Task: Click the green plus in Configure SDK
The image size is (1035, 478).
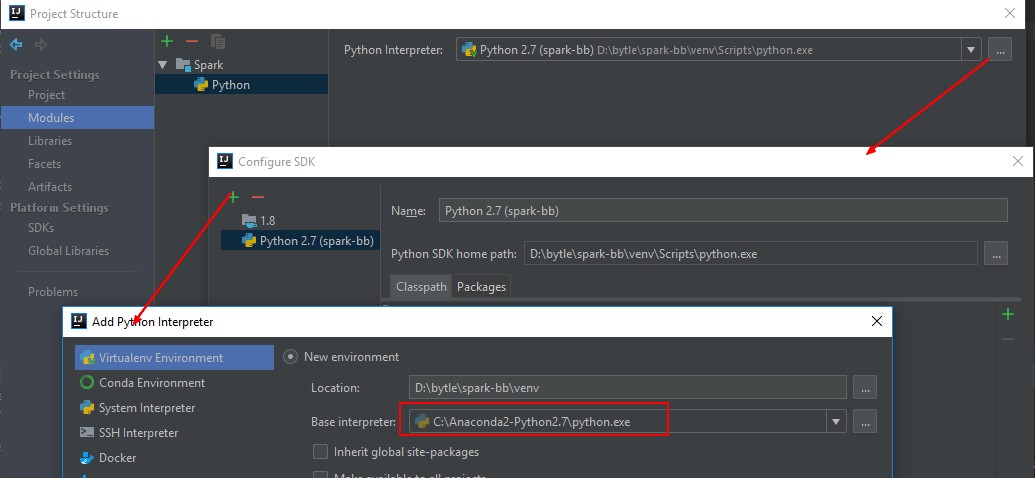Action: (233, 197)
